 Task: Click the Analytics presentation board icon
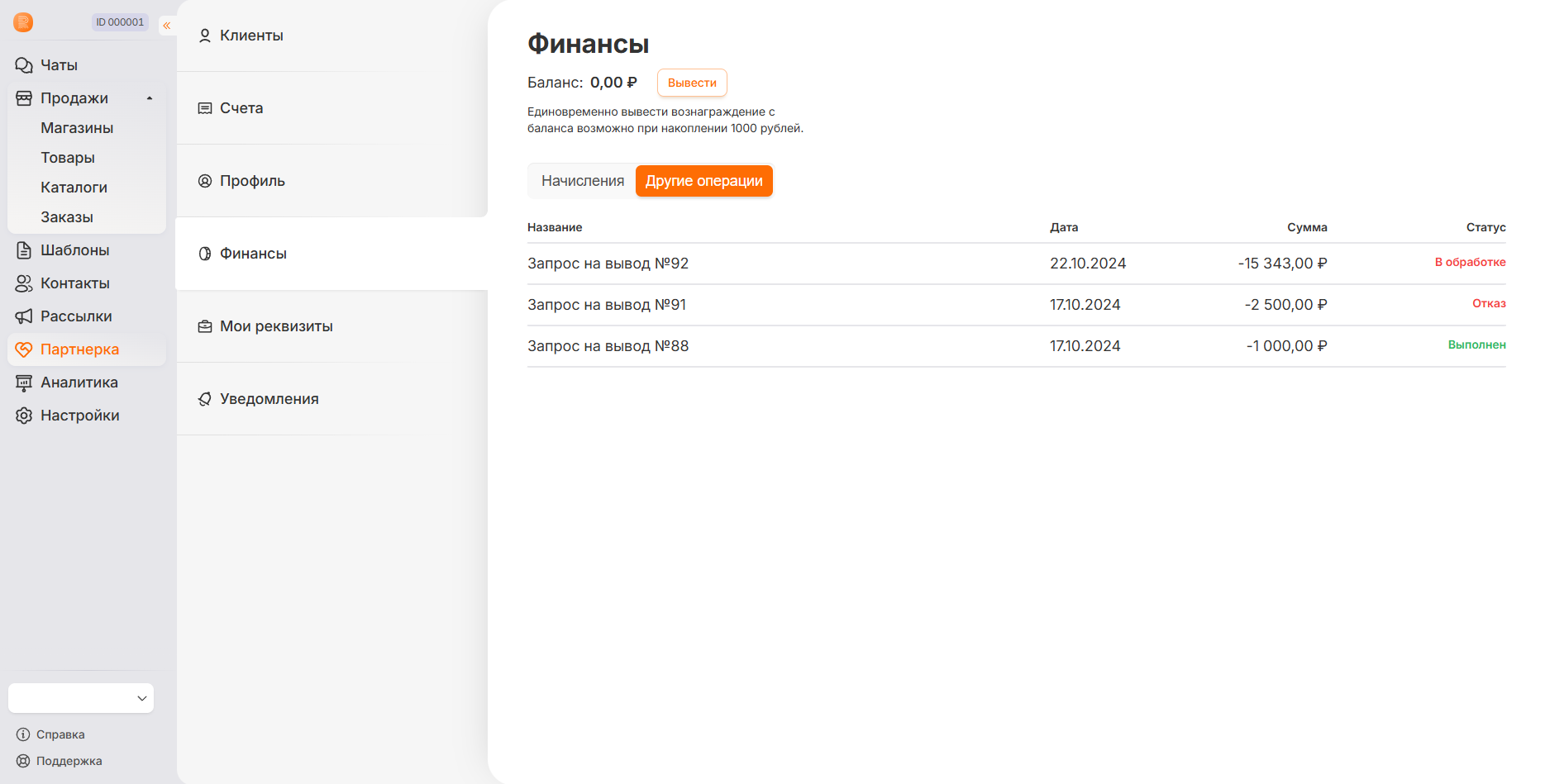[x=24, y=382]
